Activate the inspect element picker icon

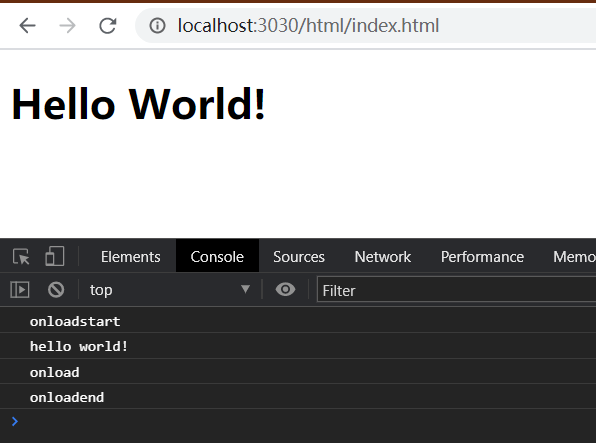pyautogui.click(x=21, y=257)
